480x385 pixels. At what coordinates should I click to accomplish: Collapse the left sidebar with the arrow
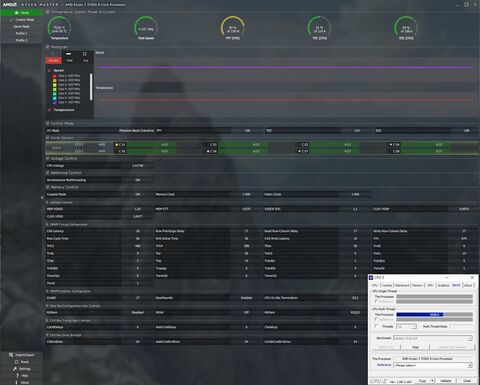42,198
